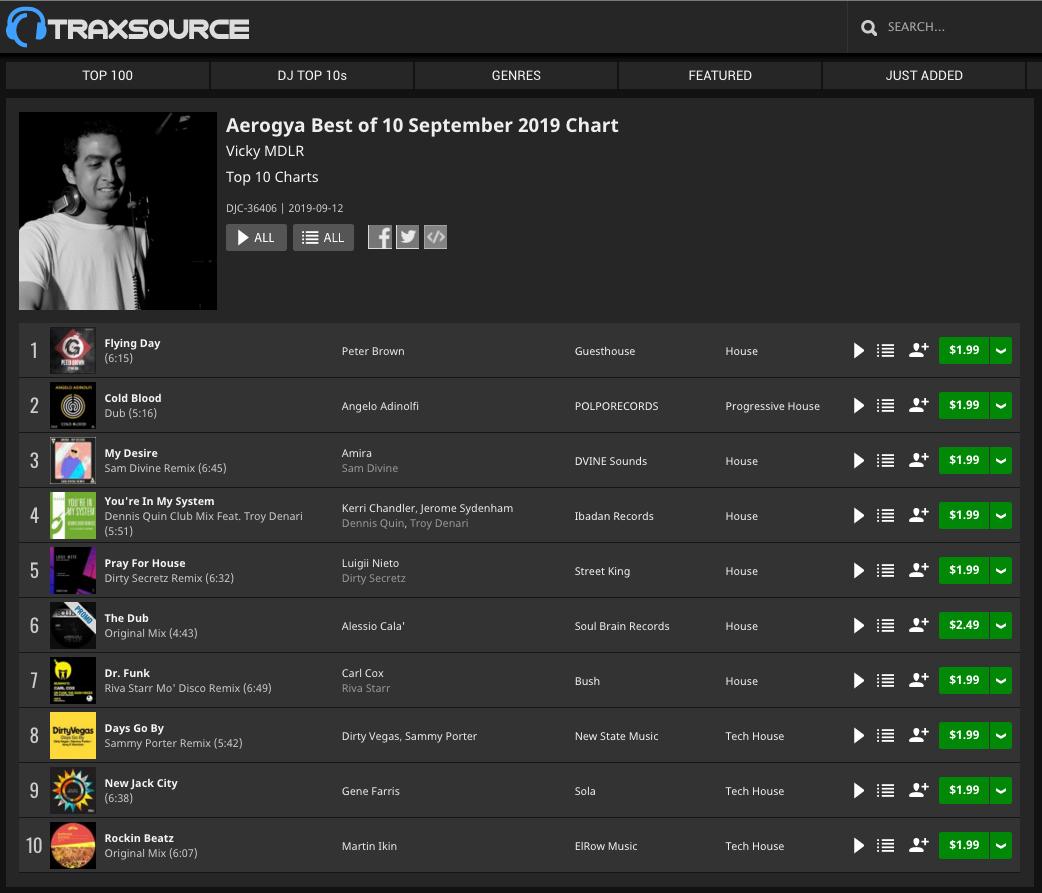Open the DJ TOP 10s tab
This screenshot has height=893, width=1042.
click(x=312, y=75)
